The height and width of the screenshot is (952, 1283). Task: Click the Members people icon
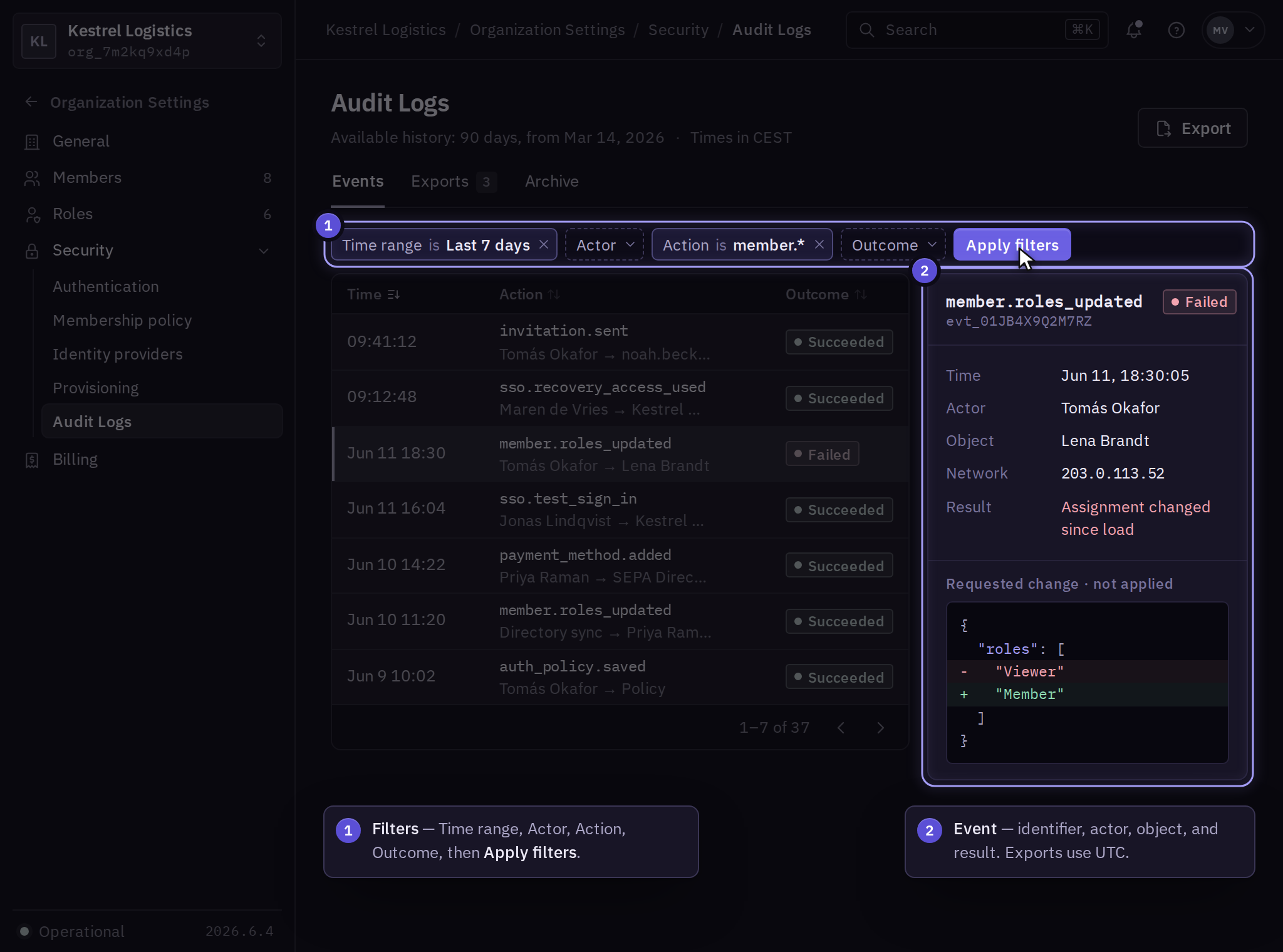[x=32, y=178]
